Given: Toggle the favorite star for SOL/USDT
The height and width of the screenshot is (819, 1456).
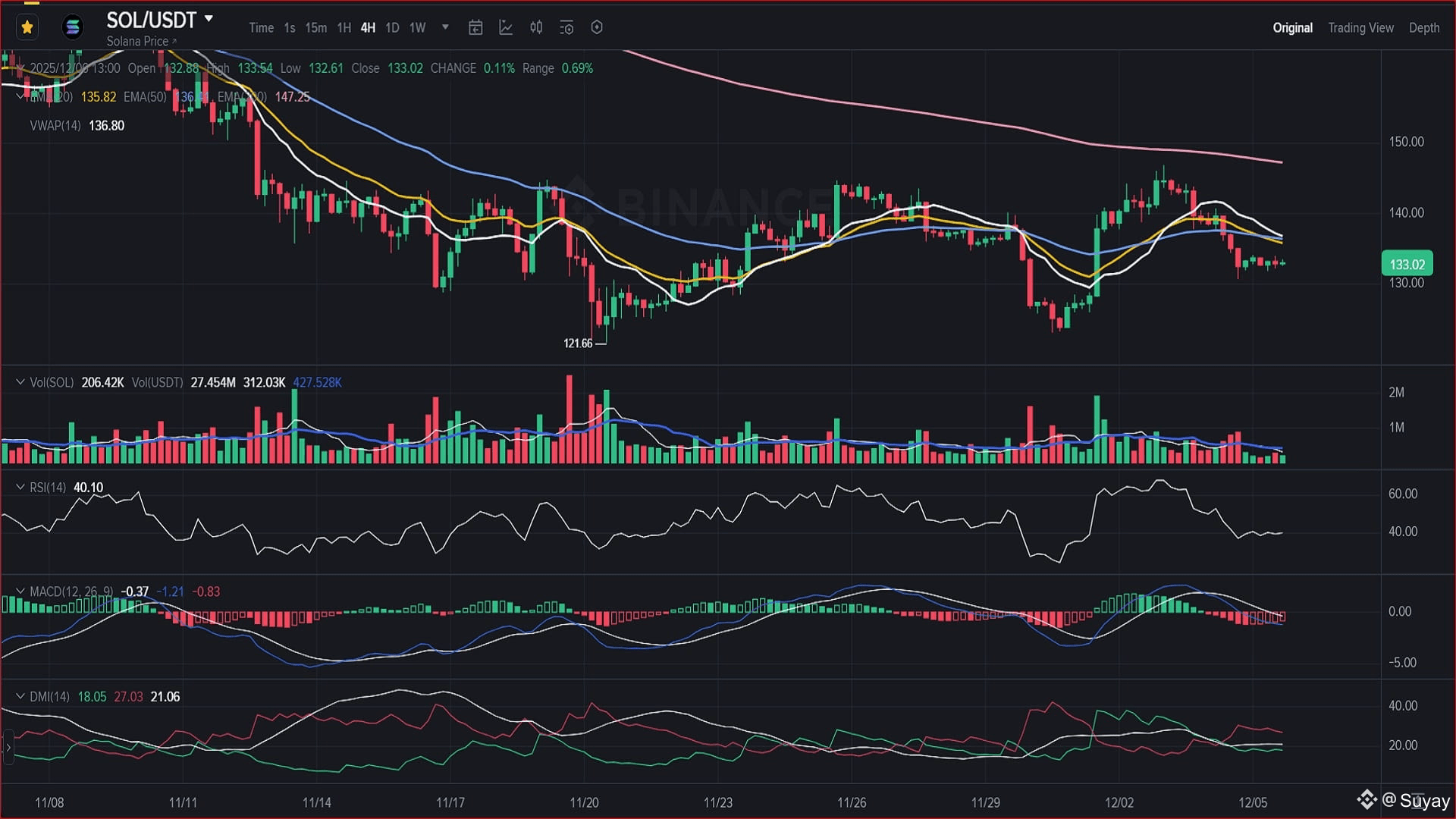Looking at the screenshot, I should point(27,27).
